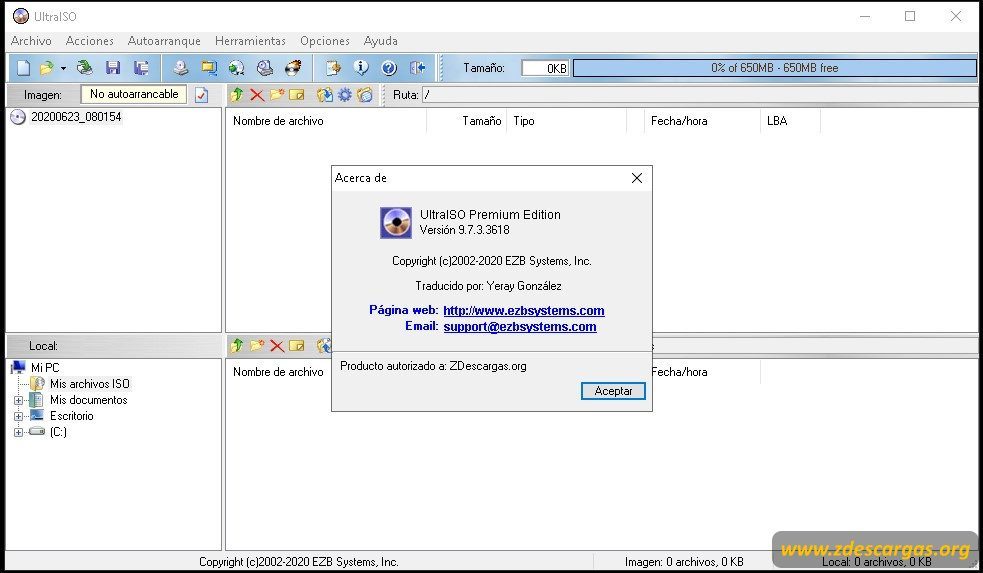This screenshot has height=573, width=983.
Task: Select Mis archivos ISO folder
Action: tap(90, 384)
